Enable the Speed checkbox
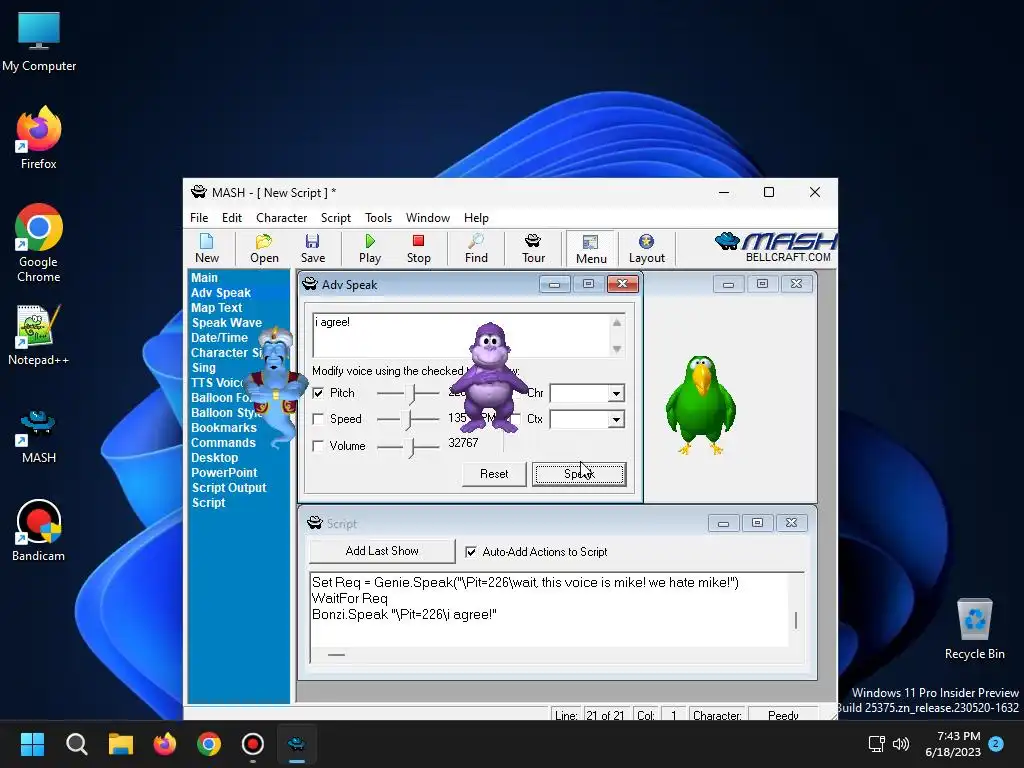The image size is (1024, 768). [x=318, y=419]
